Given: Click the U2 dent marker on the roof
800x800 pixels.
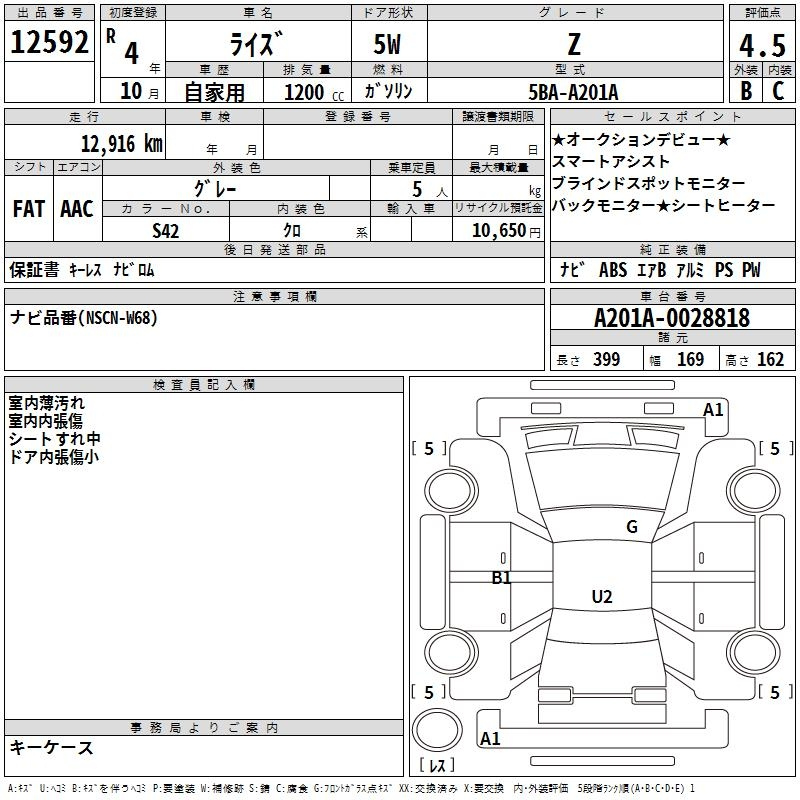Looking at the screenshot, I should click(x=601, y=597).
